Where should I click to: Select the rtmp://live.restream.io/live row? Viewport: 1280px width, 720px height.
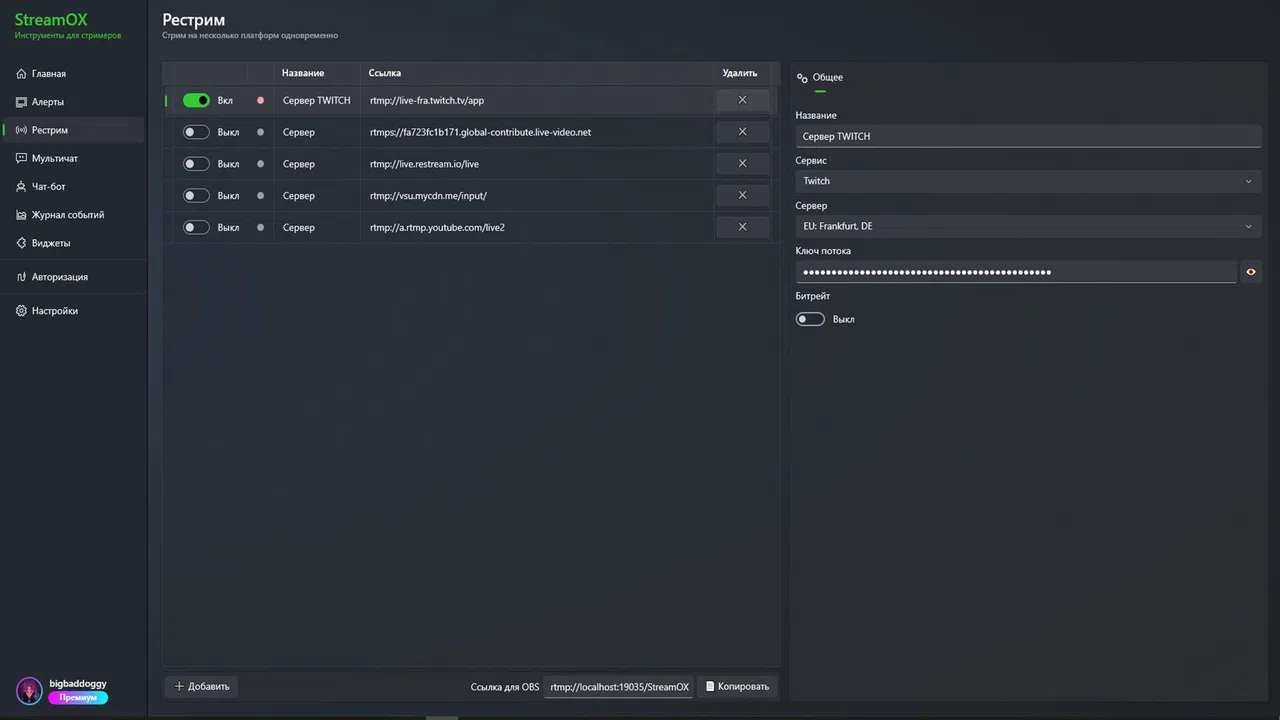pyautogui.click(x=471, y=164)
